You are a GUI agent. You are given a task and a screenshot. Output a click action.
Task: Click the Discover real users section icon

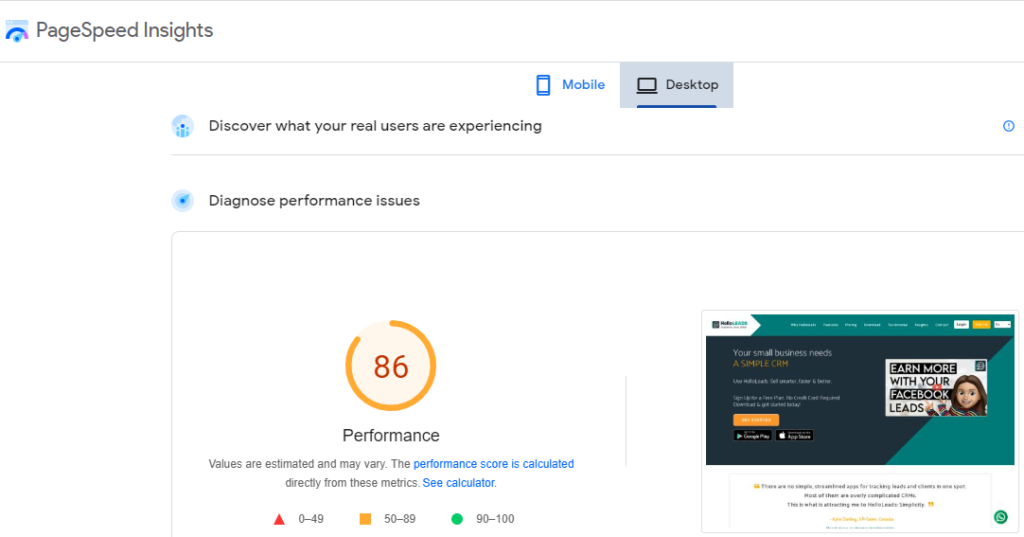click(182, 126)
